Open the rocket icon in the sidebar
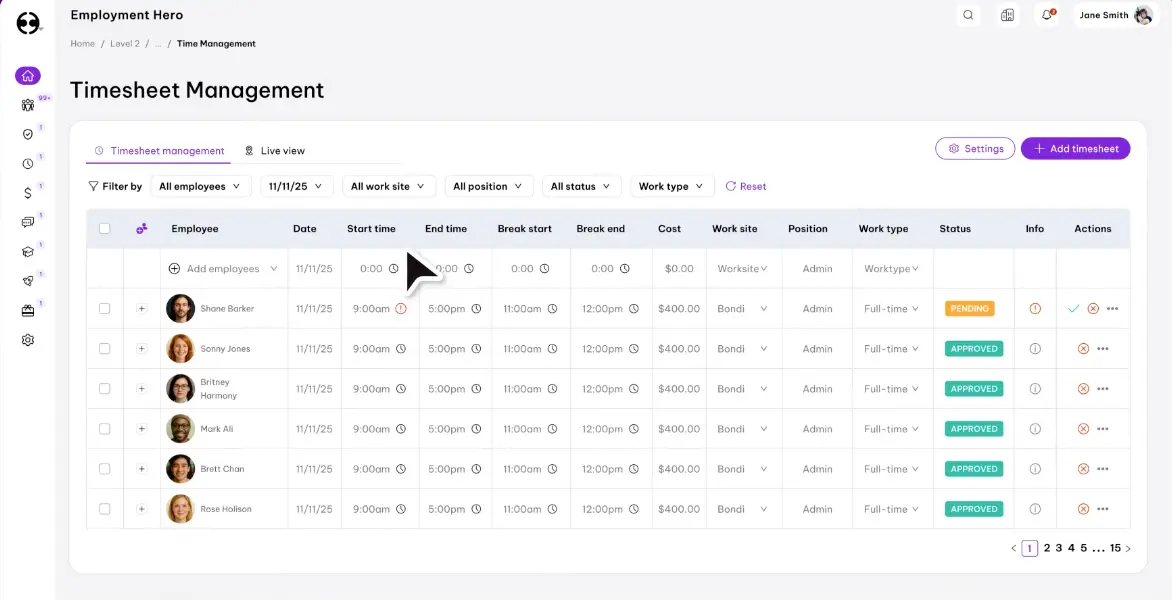The image size is (1172, 600). click(x=27, y=282)
